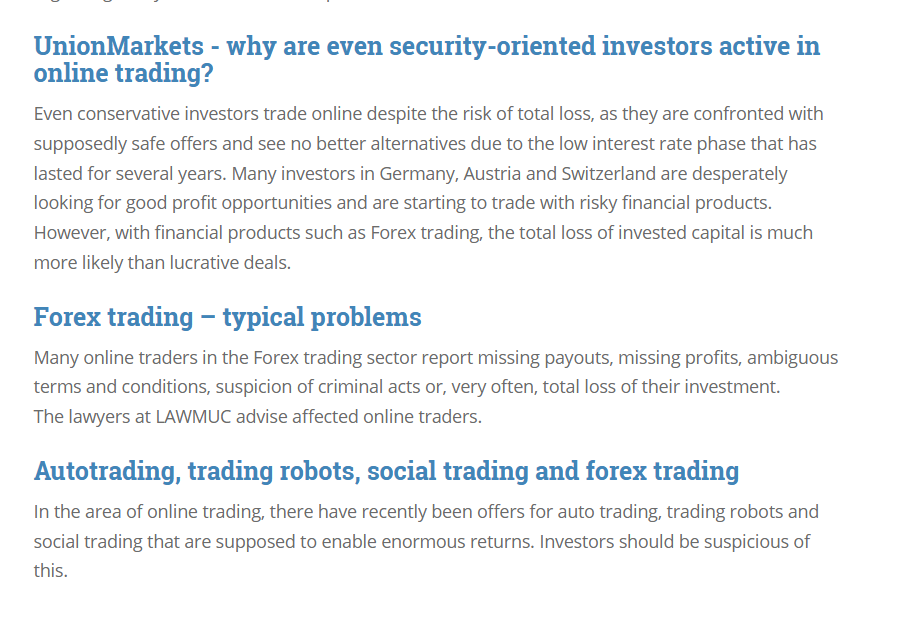Click the "UnionMarkets" heading about security-oriented investors
Screen dimensions: 905x625
(426, 59)
